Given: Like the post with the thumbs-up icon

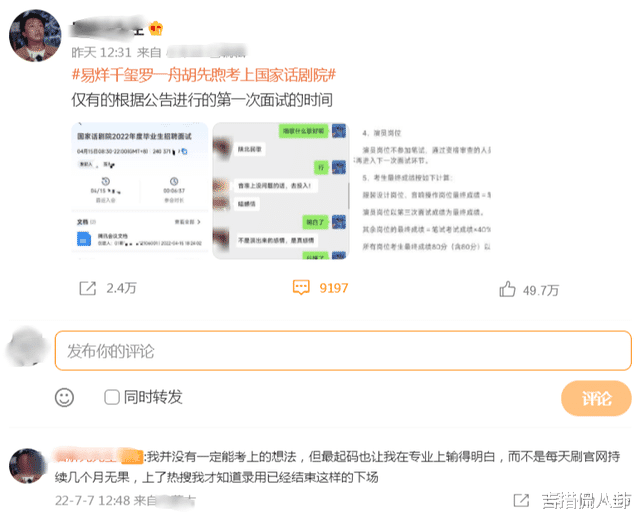Looking at the screenshot, I should click(507, 289).
